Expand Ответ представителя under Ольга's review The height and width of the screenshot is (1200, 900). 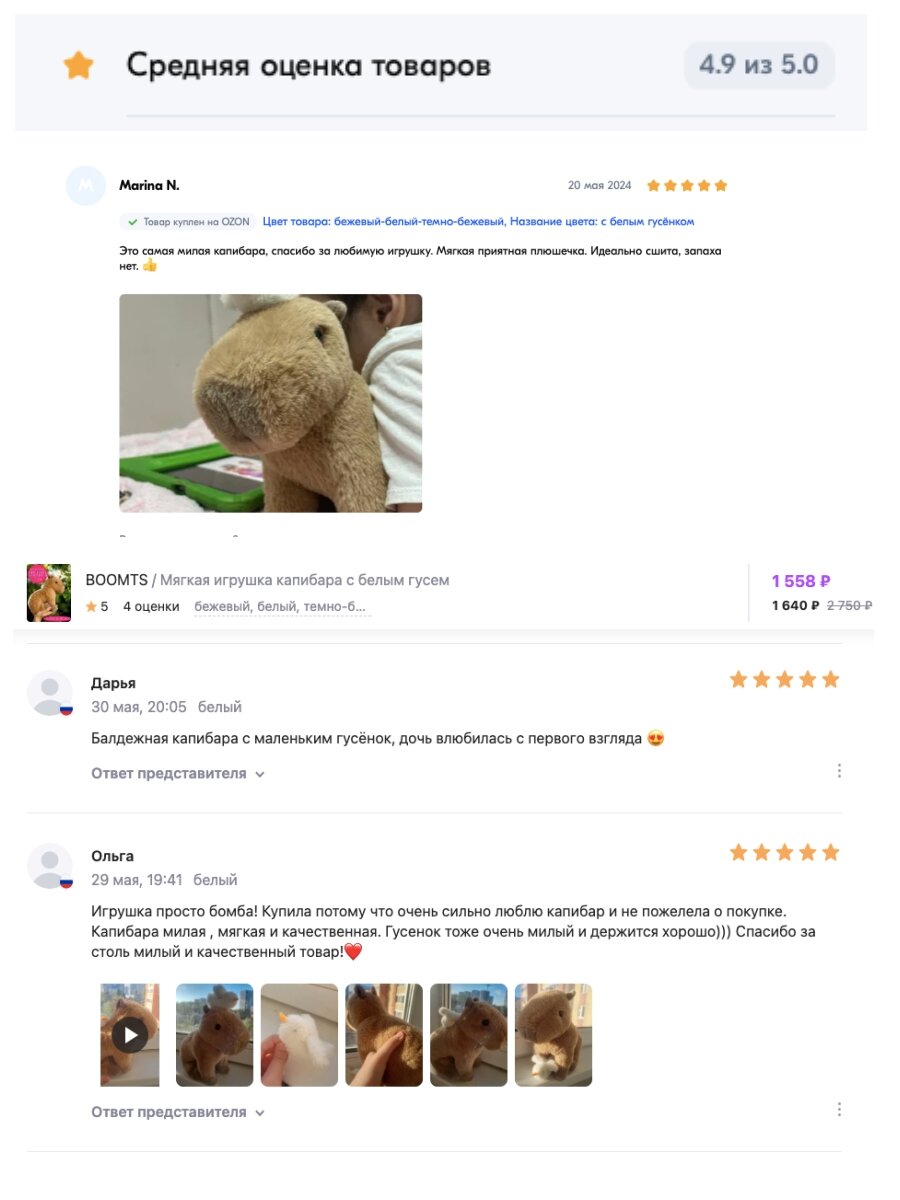point(178,1112)
